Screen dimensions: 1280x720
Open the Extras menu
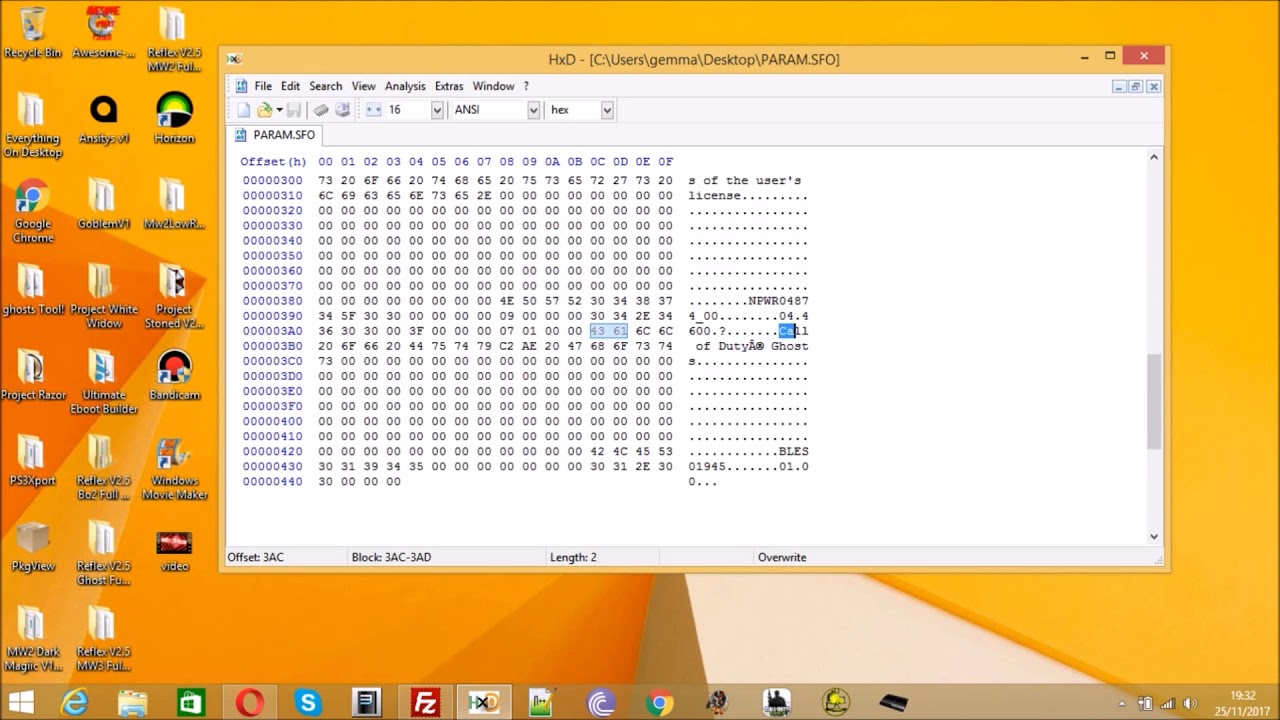click(x=449, y=86)
